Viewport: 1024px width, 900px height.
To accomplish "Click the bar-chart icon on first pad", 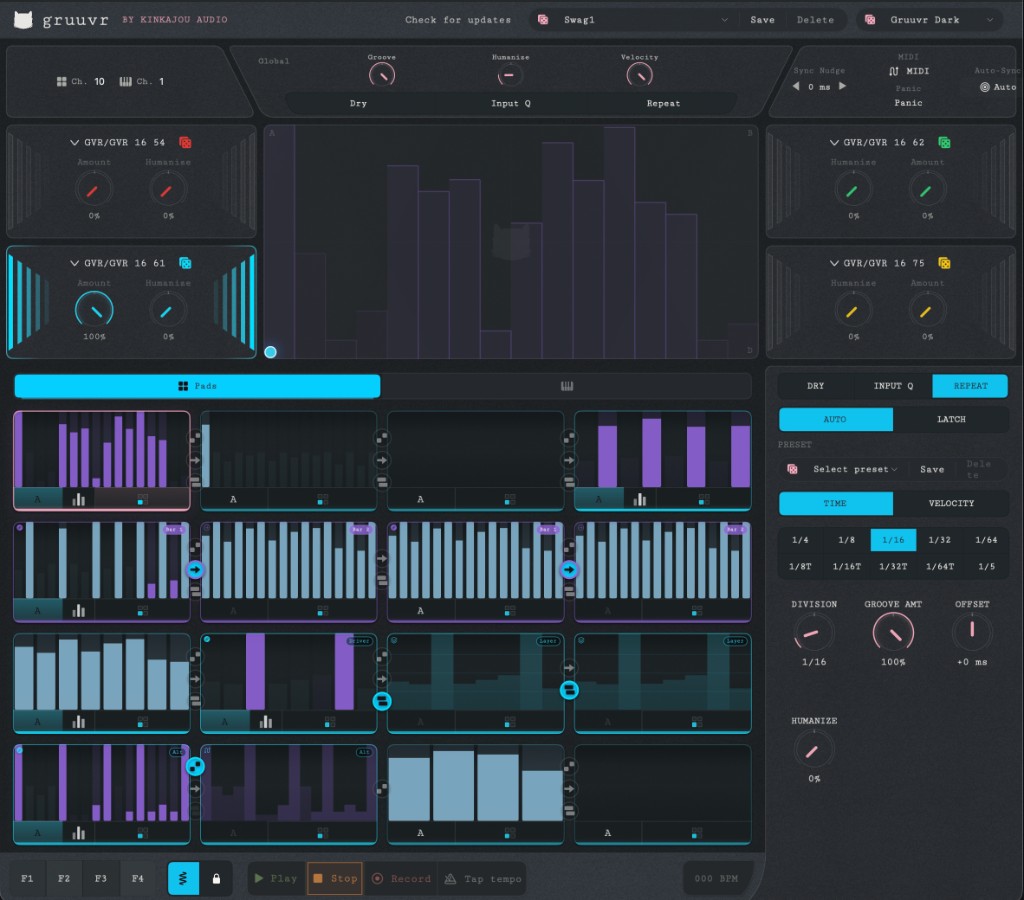I will [x=78, y=500].
